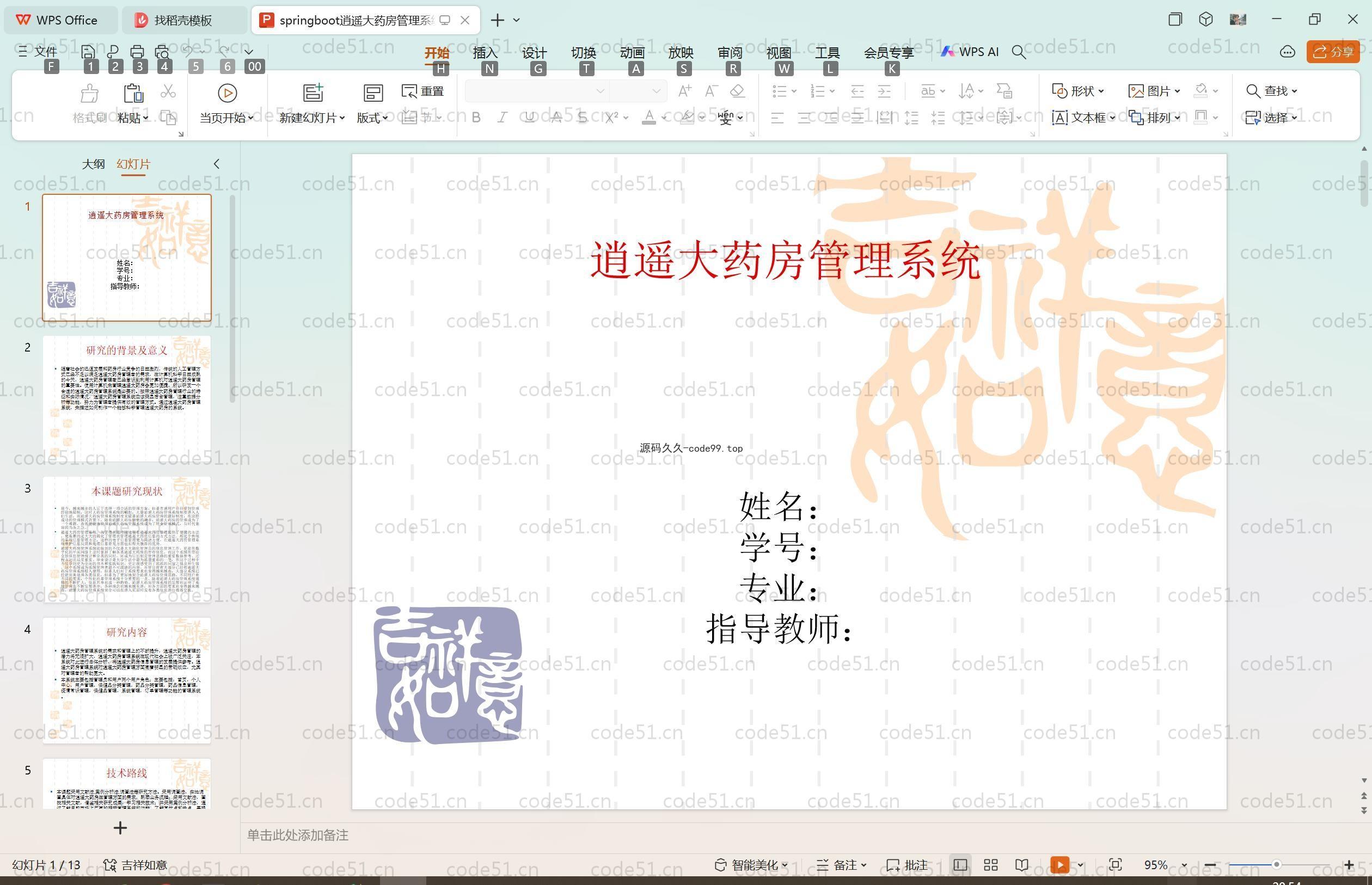The image size is (1372, 885).
Task: Toggle Bold formatting
Action: coord(476,118)
